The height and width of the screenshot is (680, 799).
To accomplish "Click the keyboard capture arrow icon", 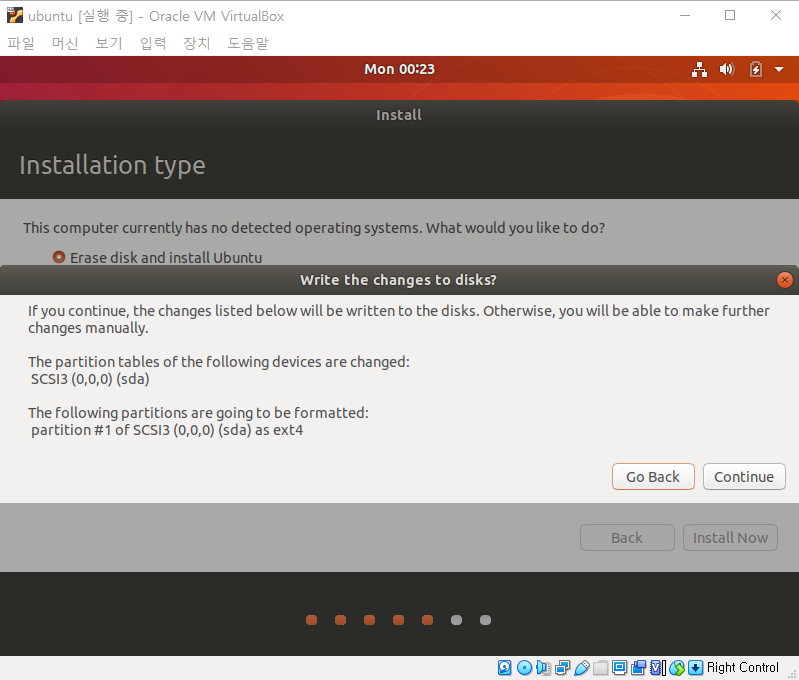I will click(x=696, y=667).
